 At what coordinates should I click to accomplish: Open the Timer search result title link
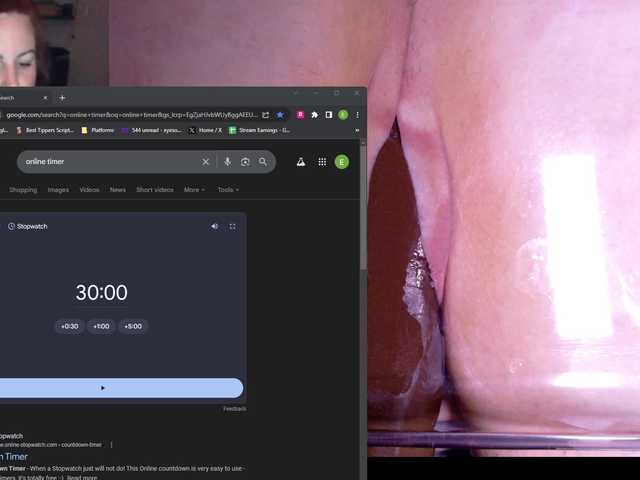click(14, 457)
